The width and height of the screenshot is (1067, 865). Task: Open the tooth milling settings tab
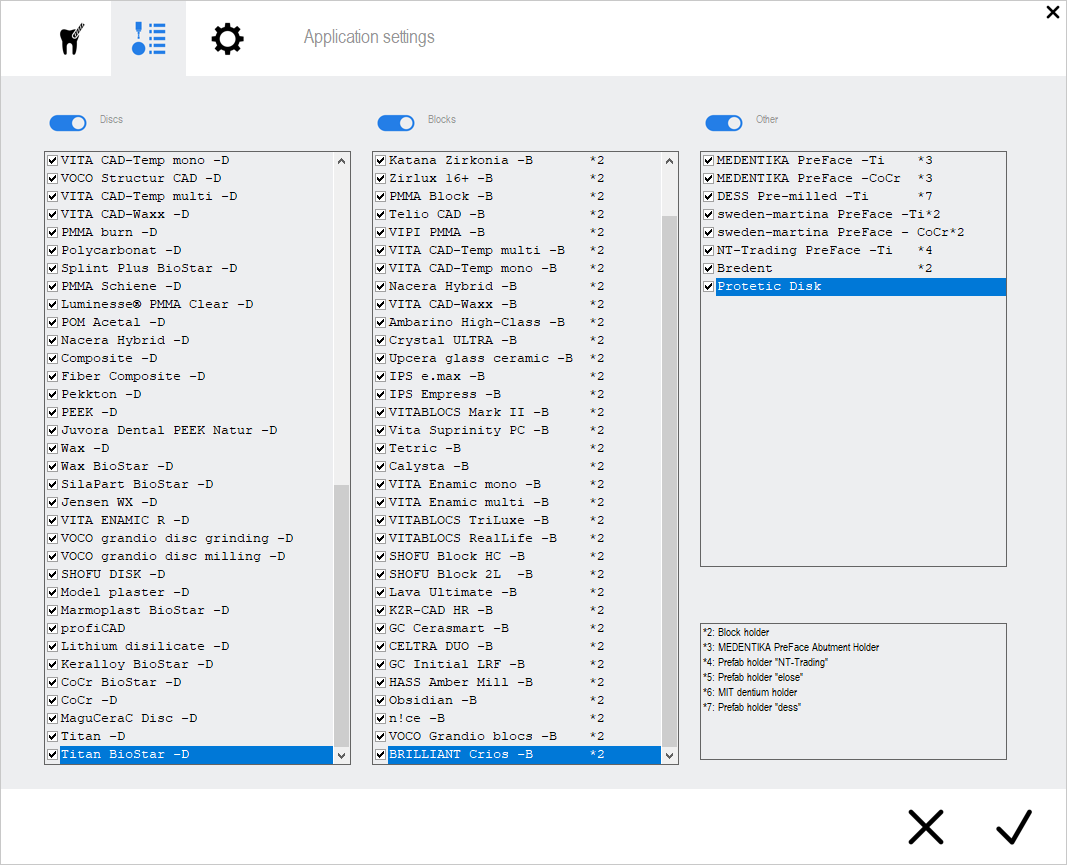71,39
